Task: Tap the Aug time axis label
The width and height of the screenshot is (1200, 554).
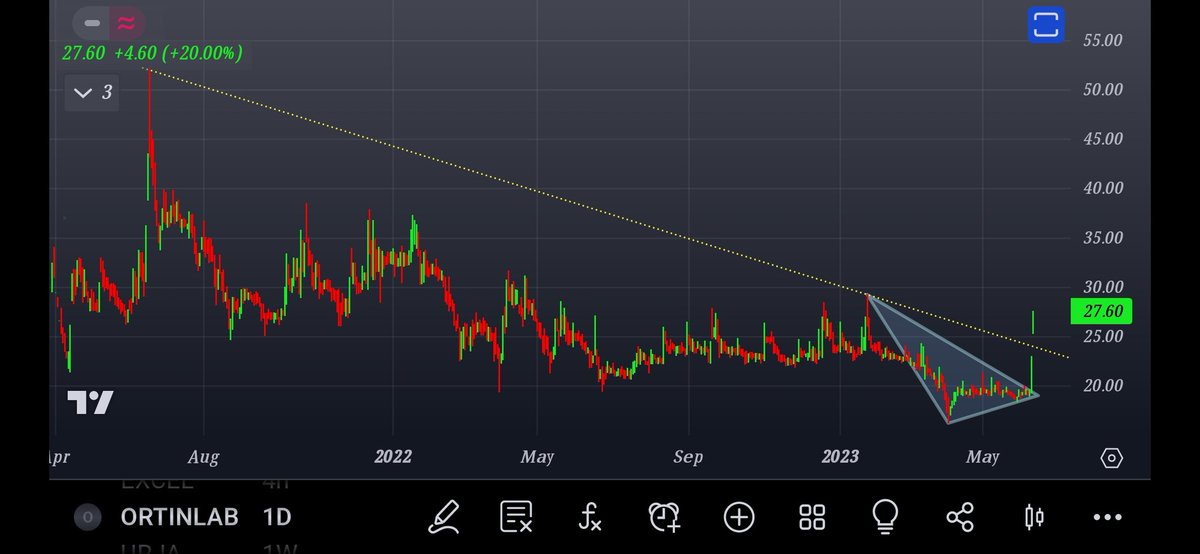Action: [x=203, y=457]
